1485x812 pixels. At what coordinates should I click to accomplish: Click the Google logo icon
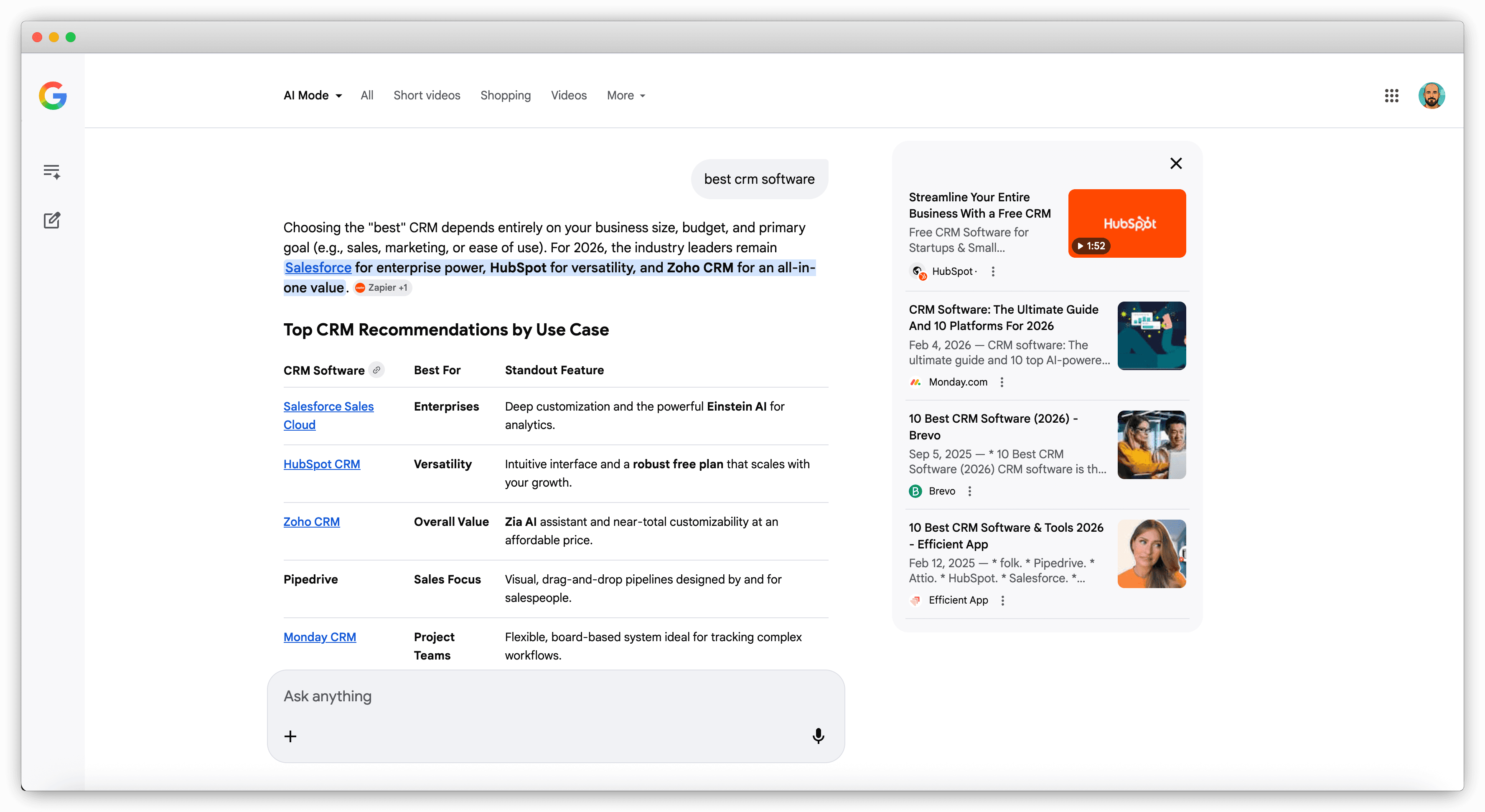(53, 96)
